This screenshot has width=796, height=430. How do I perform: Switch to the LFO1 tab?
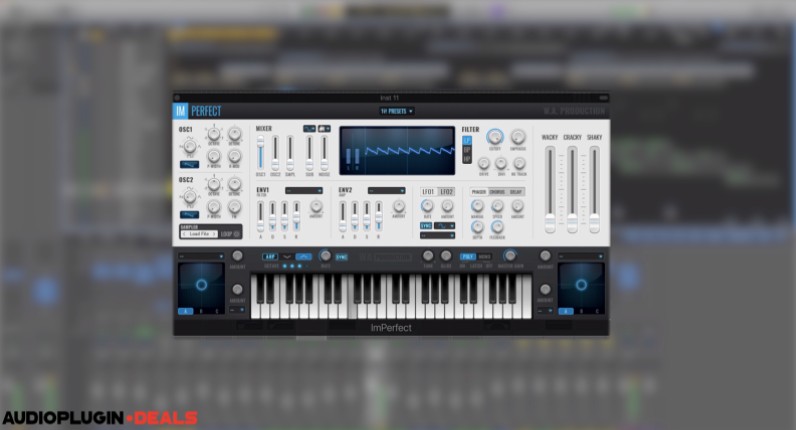[x=428, y=191]
